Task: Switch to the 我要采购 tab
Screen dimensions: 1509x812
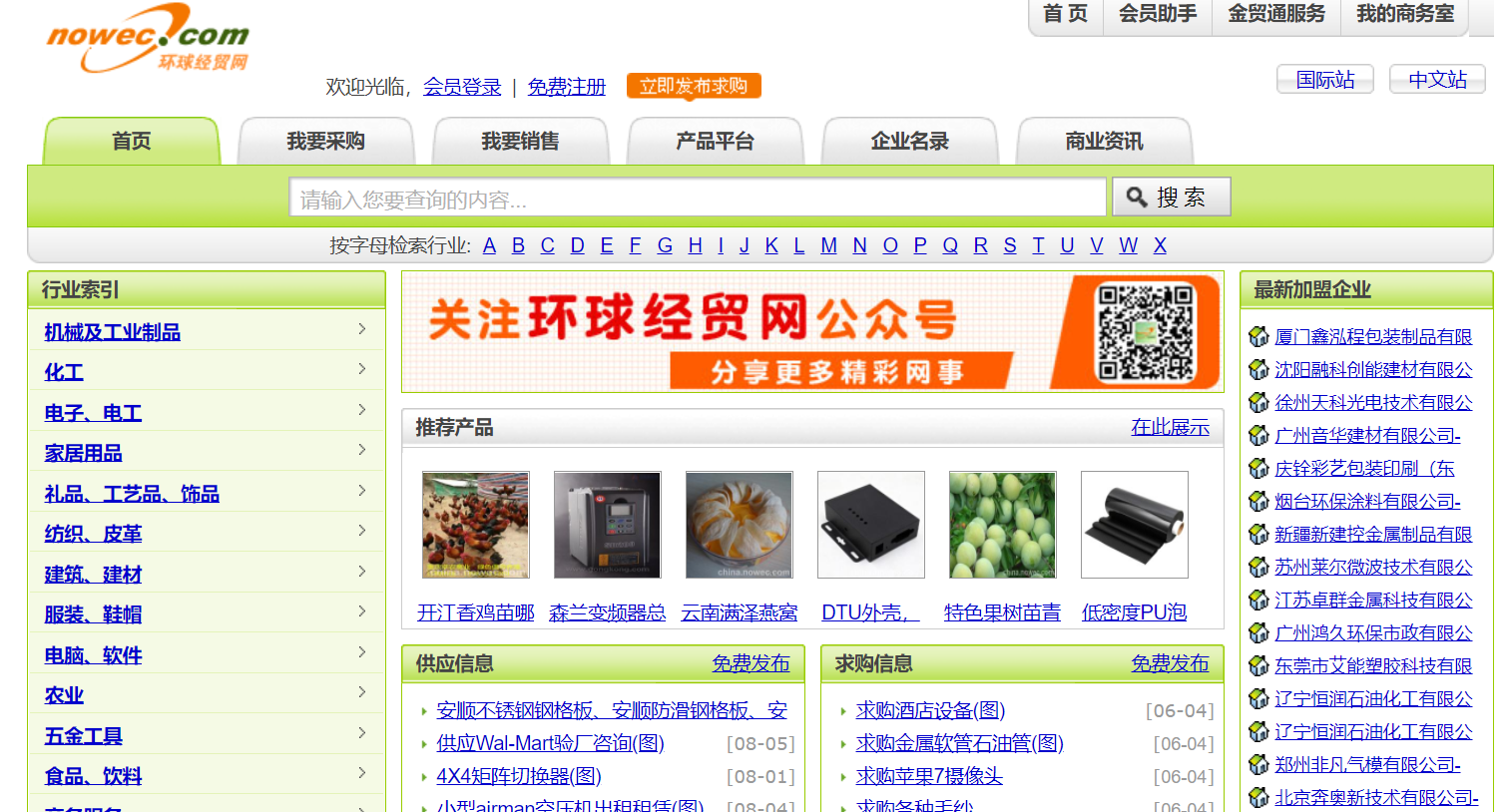Action: click(325, 142)
